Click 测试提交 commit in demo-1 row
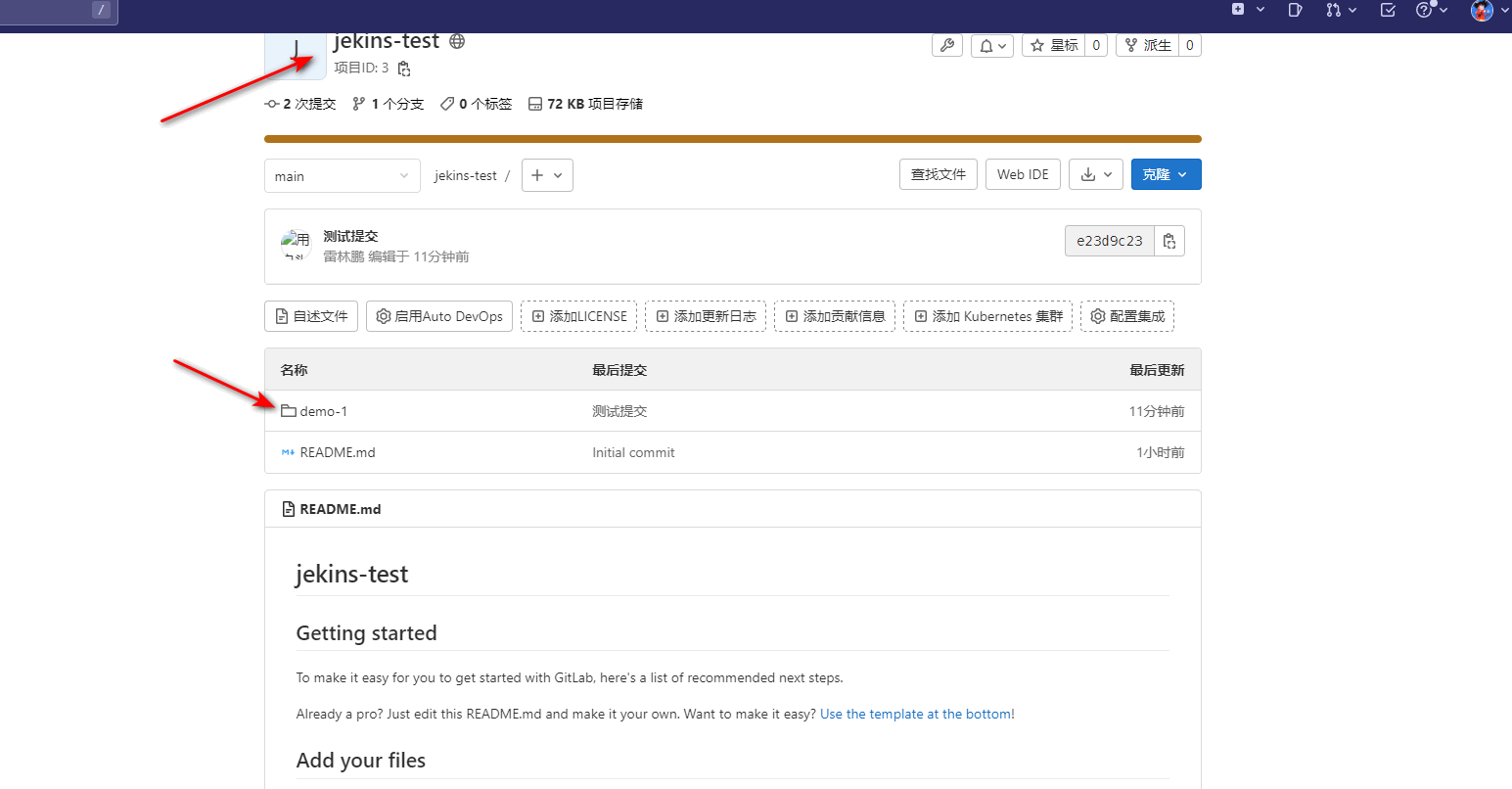This screenshot has width=1512, height=789. click(619, 411)
